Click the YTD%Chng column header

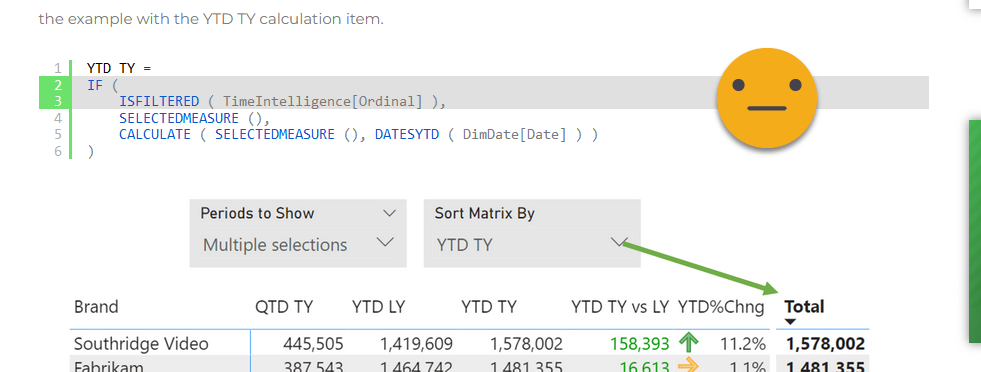[x=721, y=307]
